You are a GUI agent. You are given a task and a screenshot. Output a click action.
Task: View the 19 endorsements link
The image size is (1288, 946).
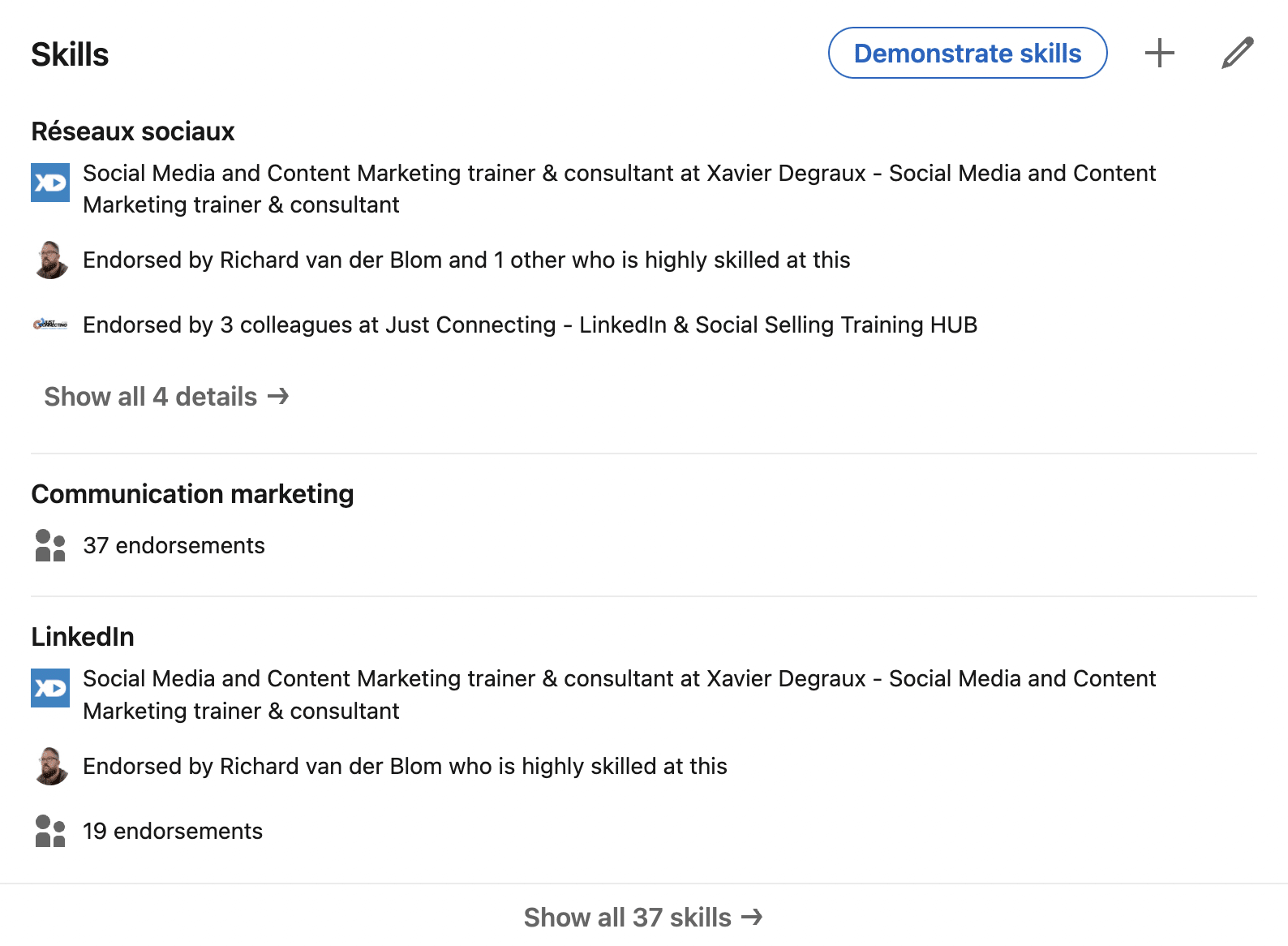(x=173, y=831)
